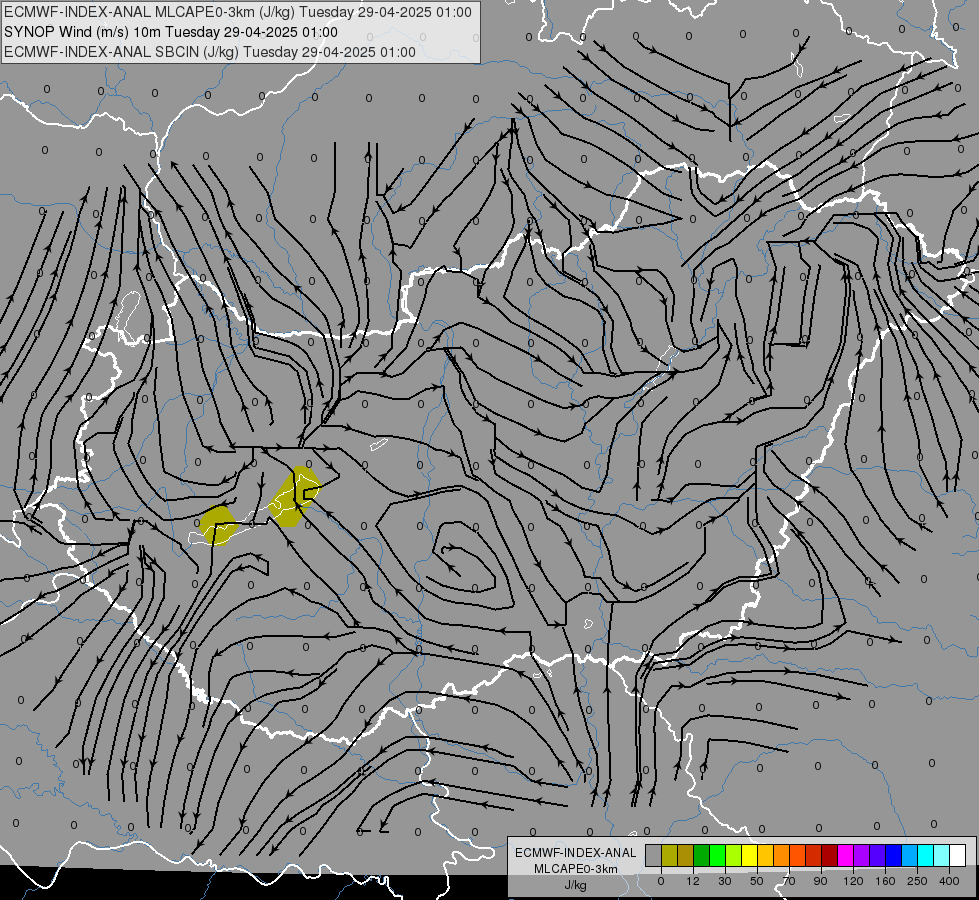Pick the pure blue legend swatch after 160
Viewport: 979px width, 900px height.
pos(893,855)
